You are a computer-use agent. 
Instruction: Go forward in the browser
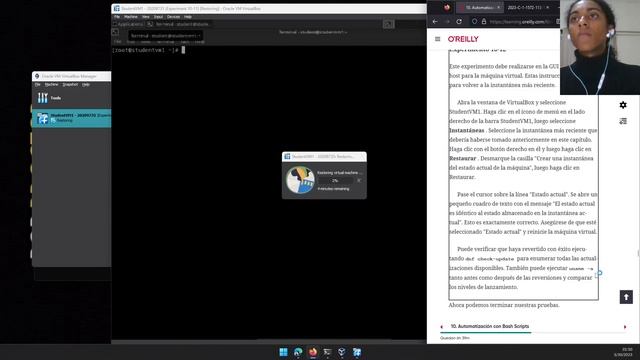[x=447, y=22]
